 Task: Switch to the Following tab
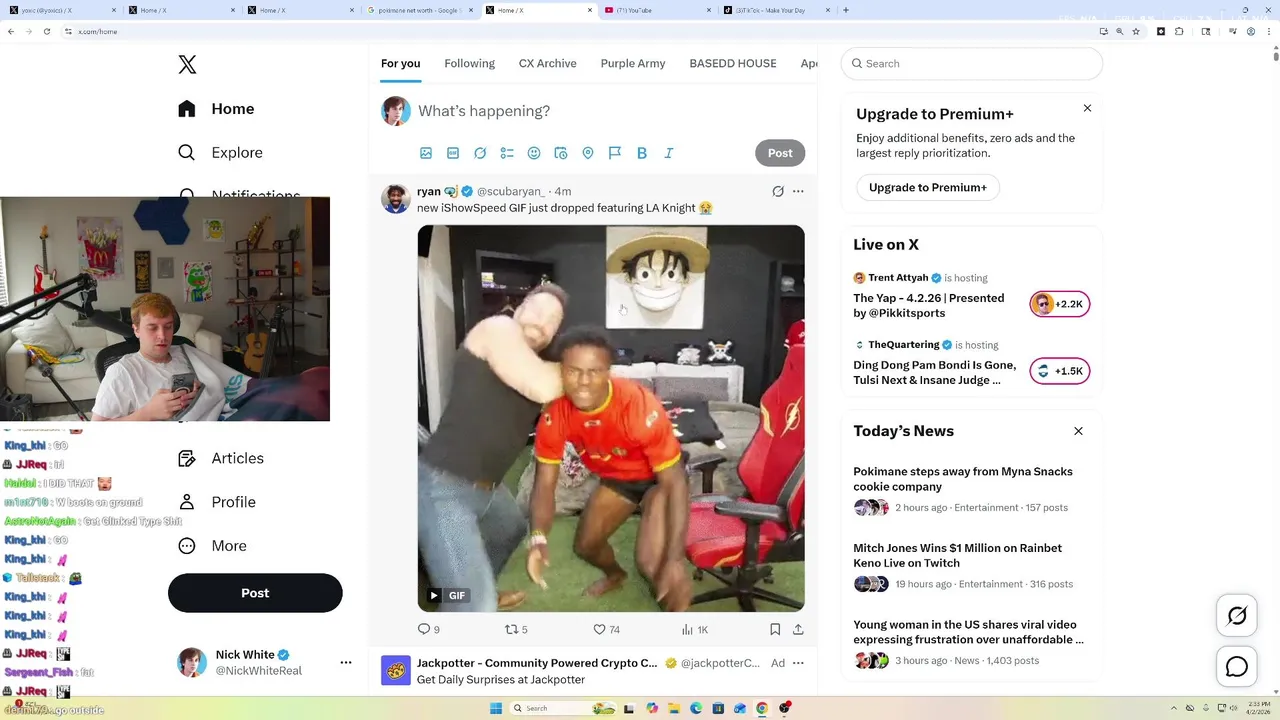pyautogui.click(x=469, y=63)
